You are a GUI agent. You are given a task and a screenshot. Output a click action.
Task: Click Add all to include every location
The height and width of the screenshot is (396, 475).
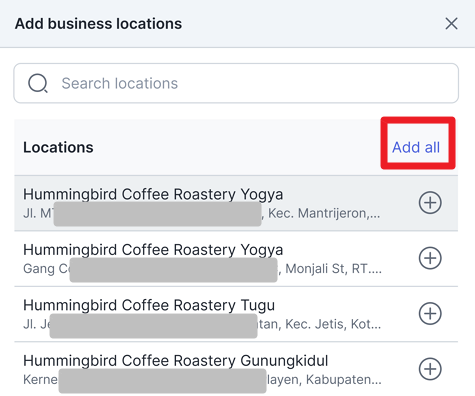tap(416, 147)
